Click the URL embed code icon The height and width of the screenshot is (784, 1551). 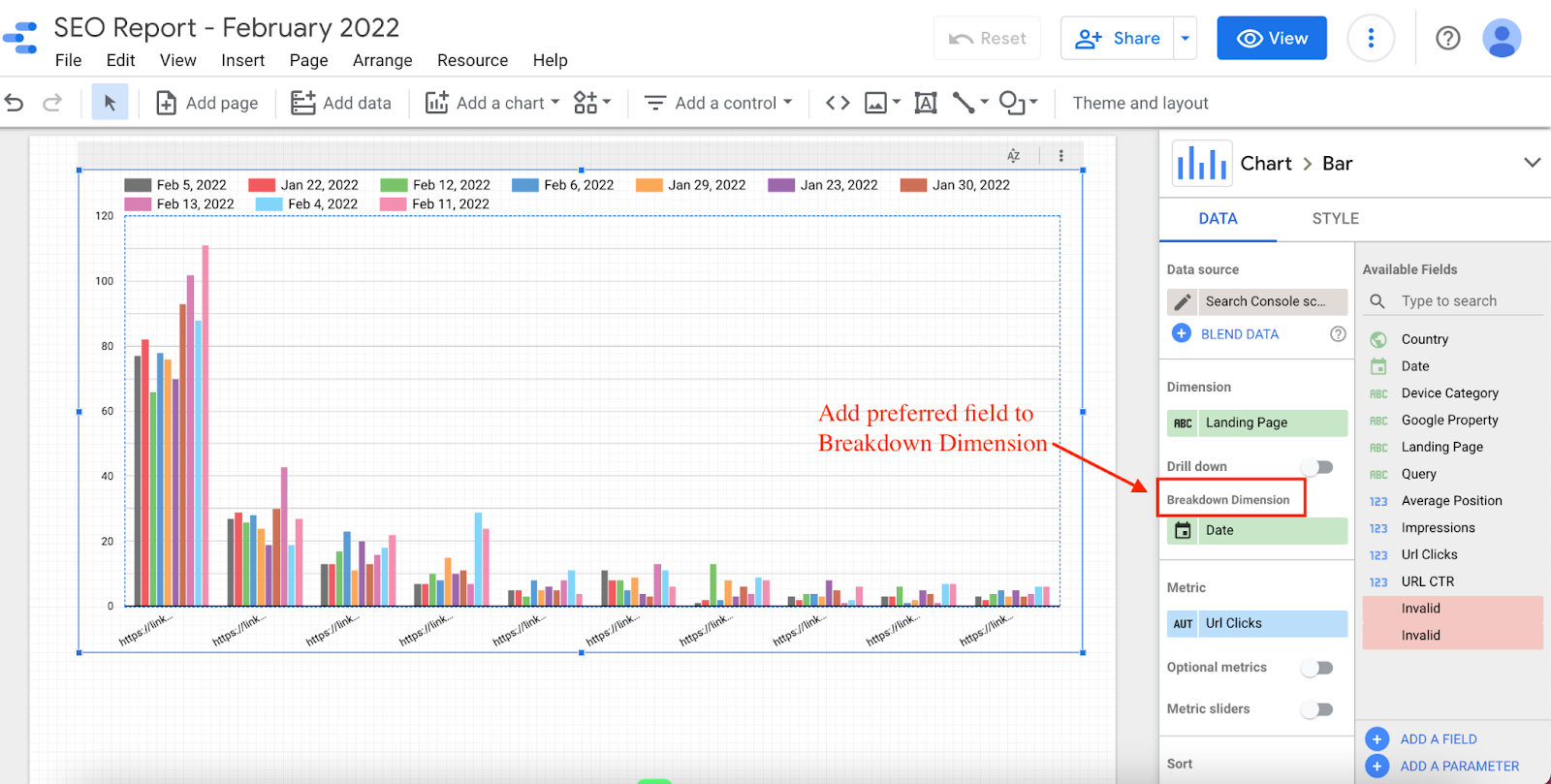click(x=838, y=103)
